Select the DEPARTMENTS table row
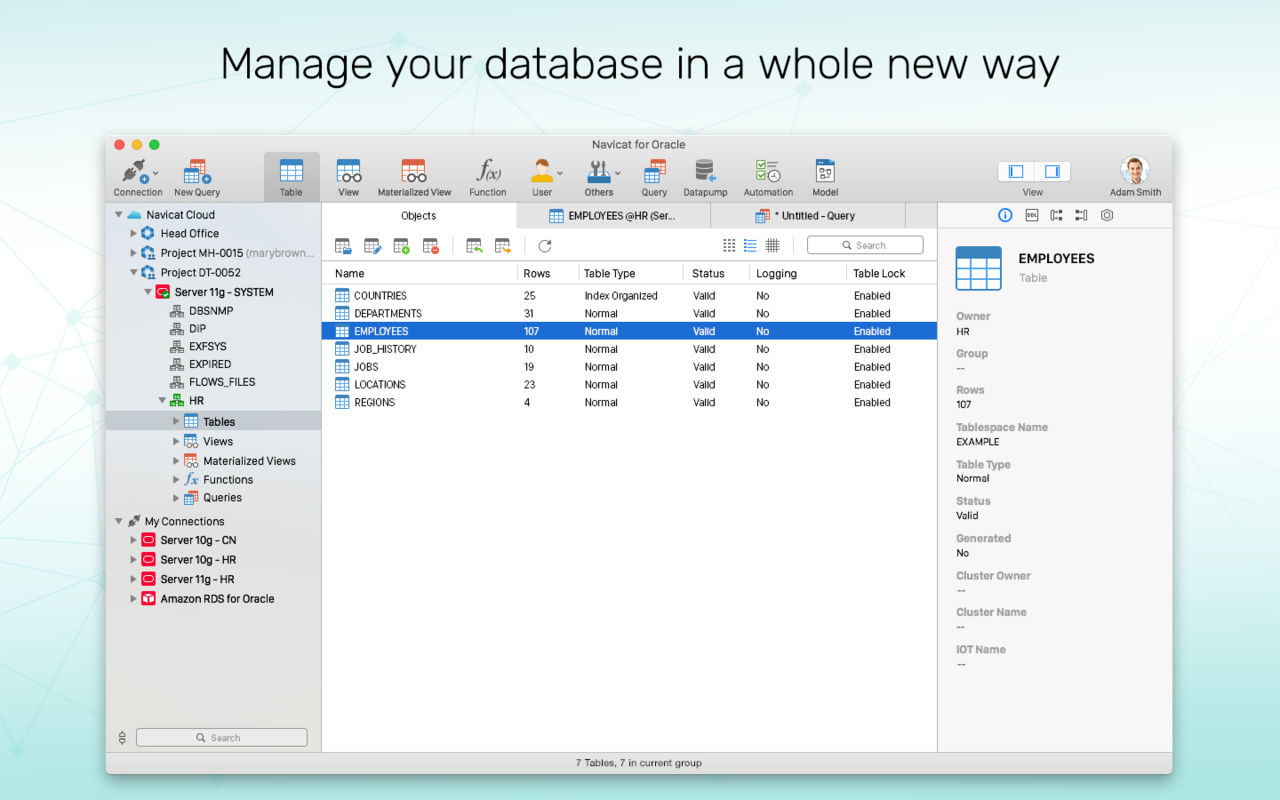This screenshot has height=800, width=1280. tap(629, 314)
